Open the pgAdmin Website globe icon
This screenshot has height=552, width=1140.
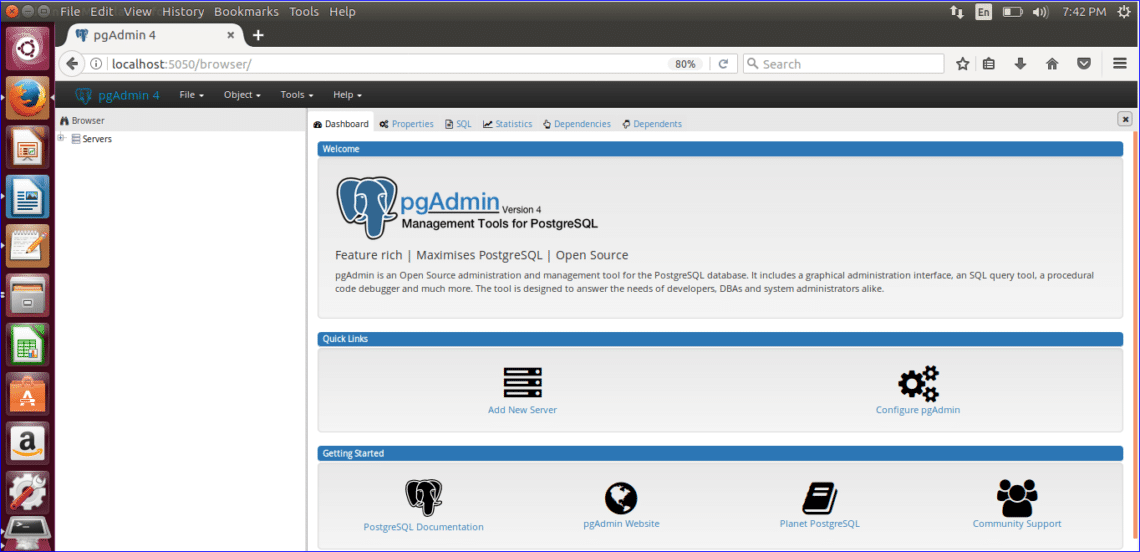click(x=621, y=497)
